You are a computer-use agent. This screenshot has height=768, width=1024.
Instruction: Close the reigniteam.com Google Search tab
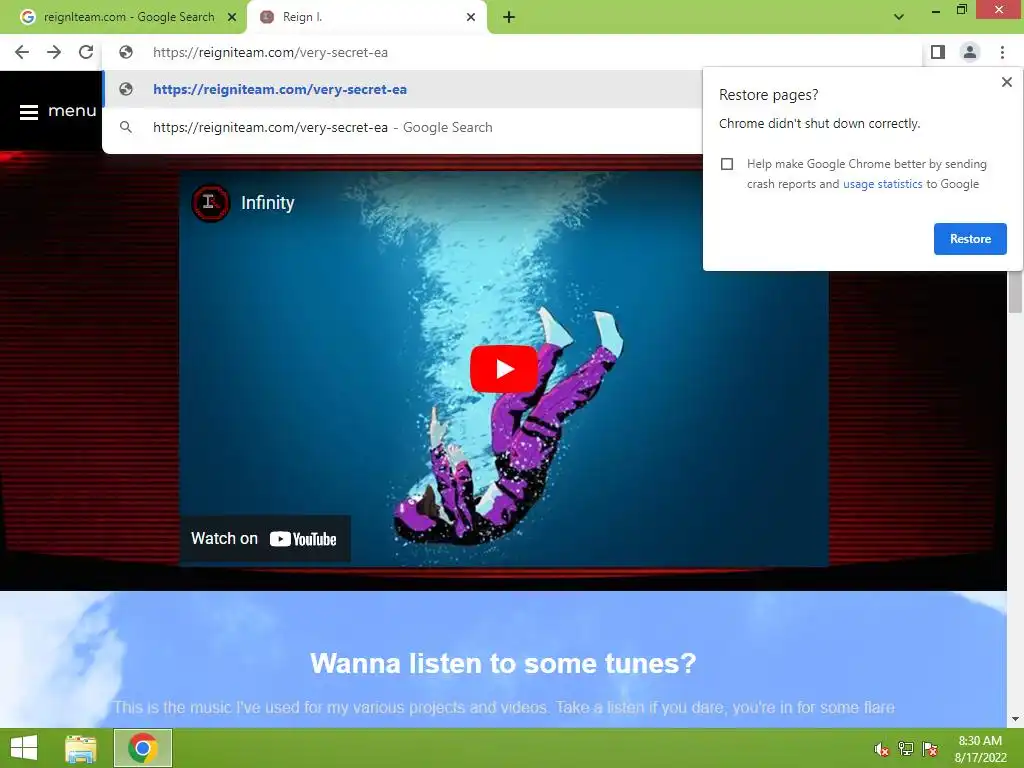[232, 17]
